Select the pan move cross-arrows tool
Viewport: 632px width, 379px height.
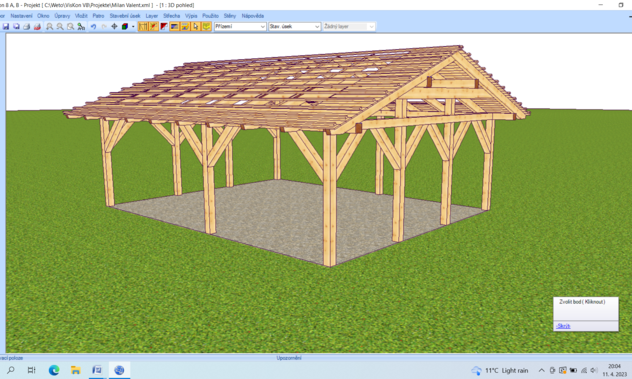(x=114, y=27)
